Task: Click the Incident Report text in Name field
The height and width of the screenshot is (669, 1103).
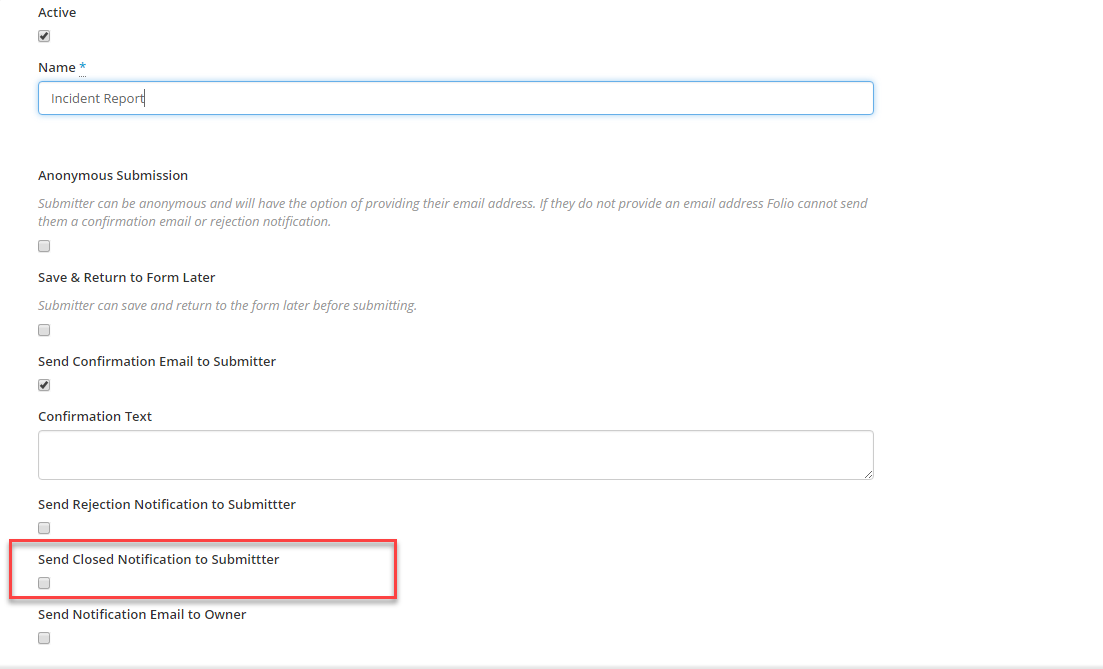Action: click(97, 97)
